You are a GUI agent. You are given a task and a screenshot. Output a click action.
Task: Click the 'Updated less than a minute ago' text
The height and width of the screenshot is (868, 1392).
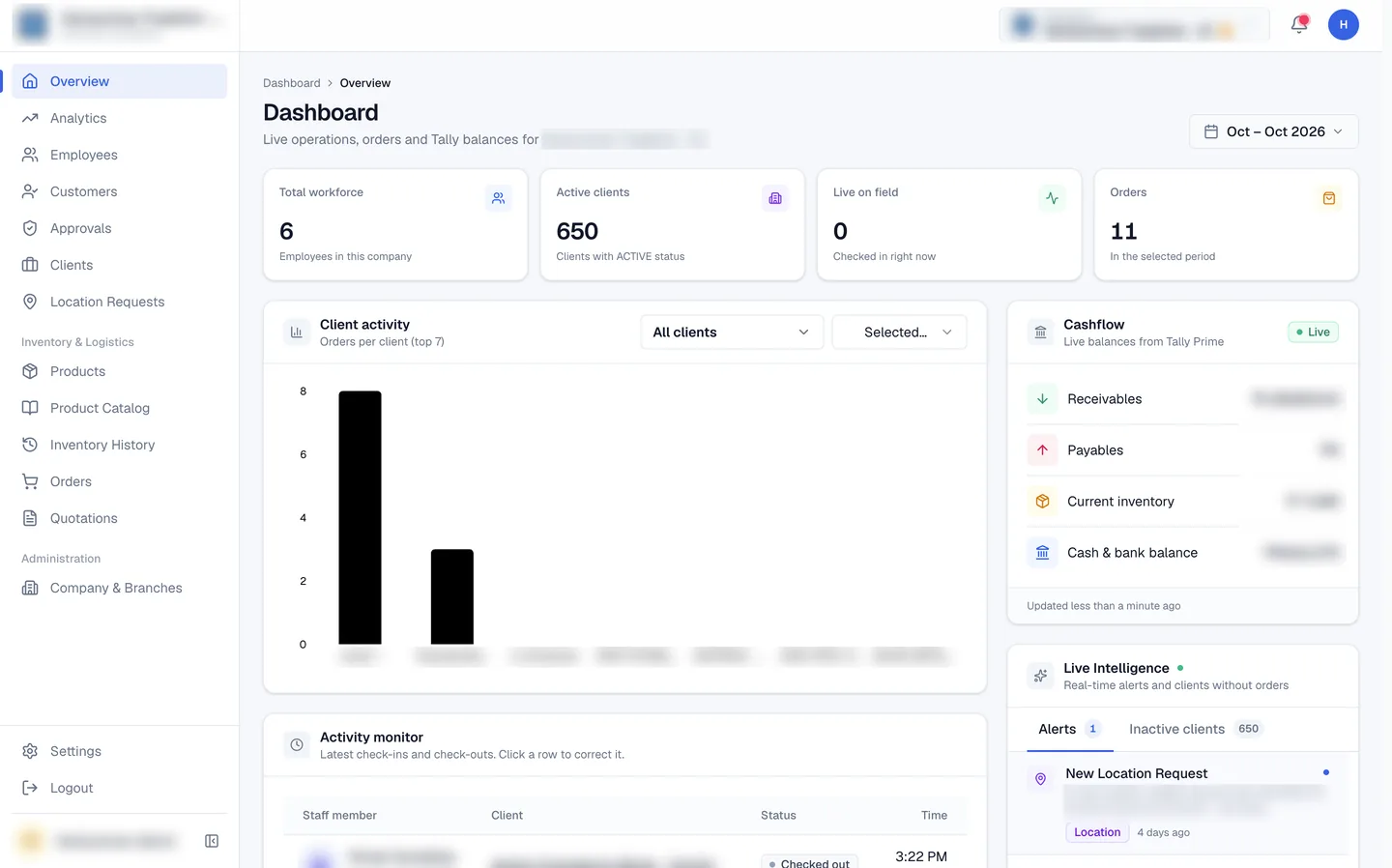click(x=1104, y=606)
